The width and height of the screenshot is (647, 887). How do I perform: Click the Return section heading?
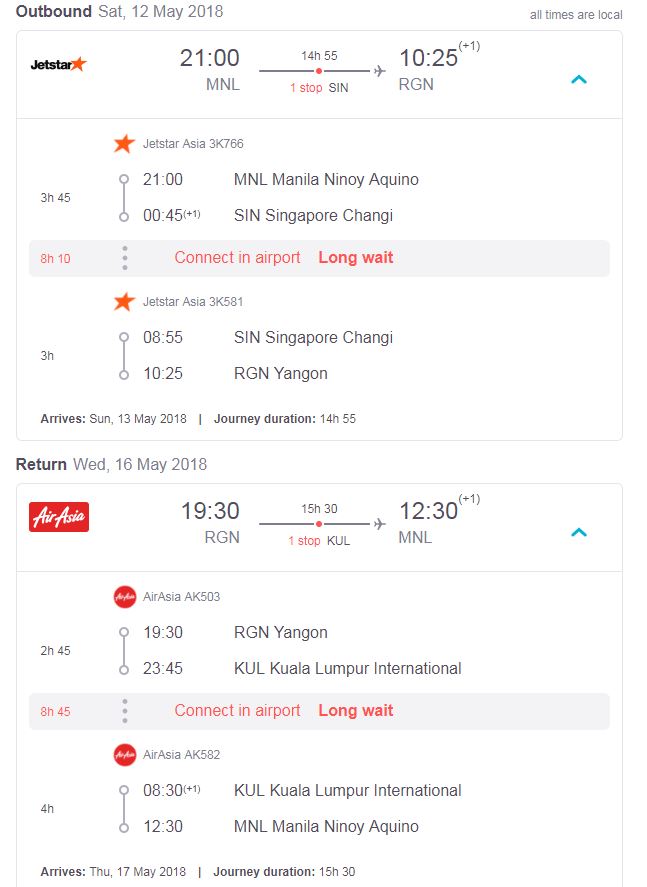coord(41,464)
